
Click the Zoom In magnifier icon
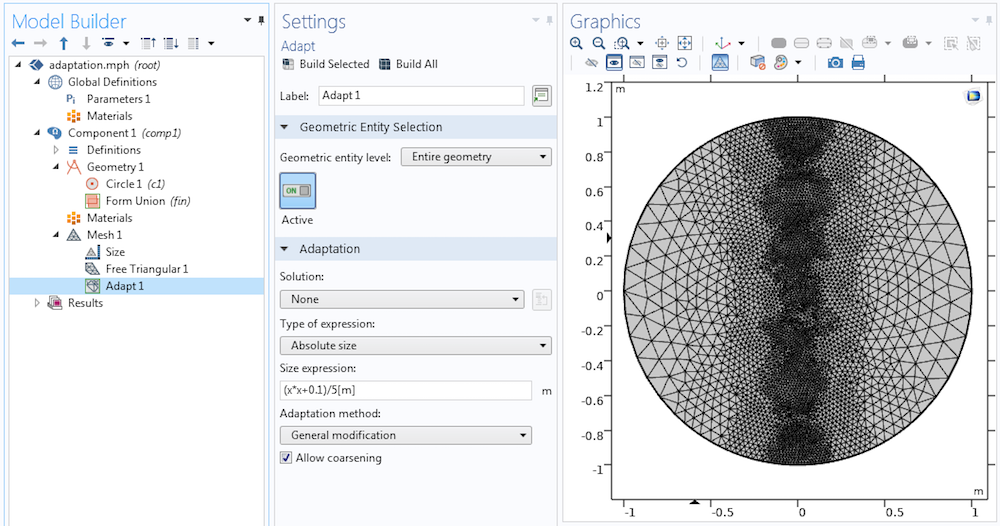(576, 43)
